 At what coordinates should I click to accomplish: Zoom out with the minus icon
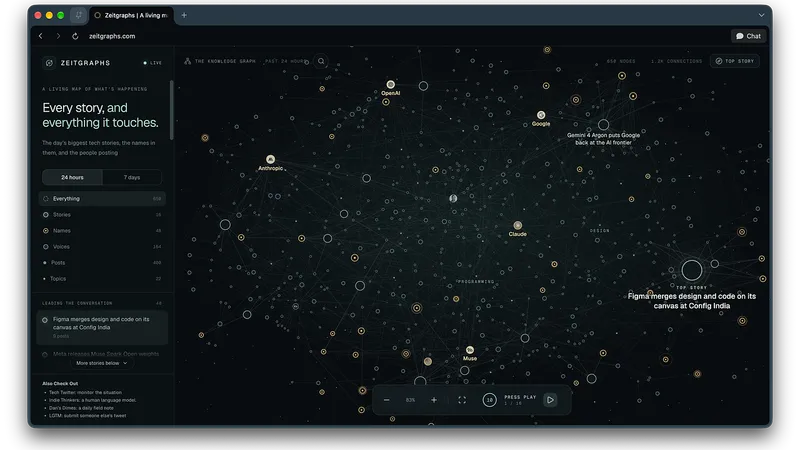point(387,400)
